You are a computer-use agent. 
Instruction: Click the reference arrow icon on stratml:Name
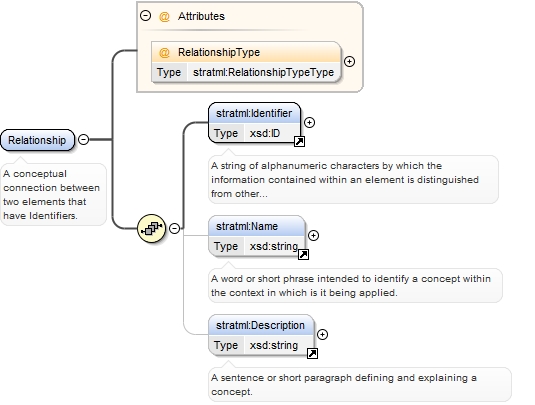click(303, 254)
